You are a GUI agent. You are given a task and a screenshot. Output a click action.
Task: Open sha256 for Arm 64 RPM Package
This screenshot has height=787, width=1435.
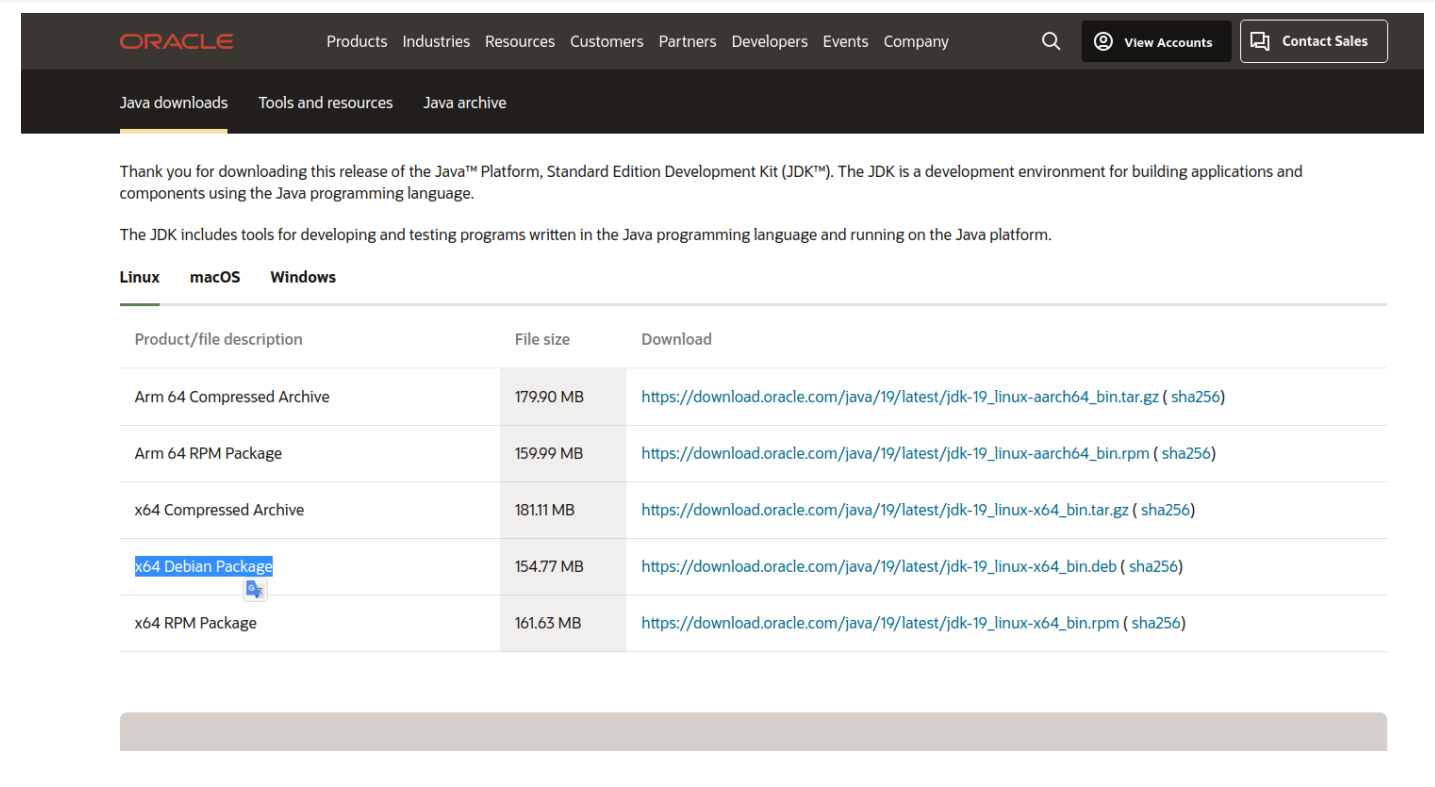pos(1187,454)
